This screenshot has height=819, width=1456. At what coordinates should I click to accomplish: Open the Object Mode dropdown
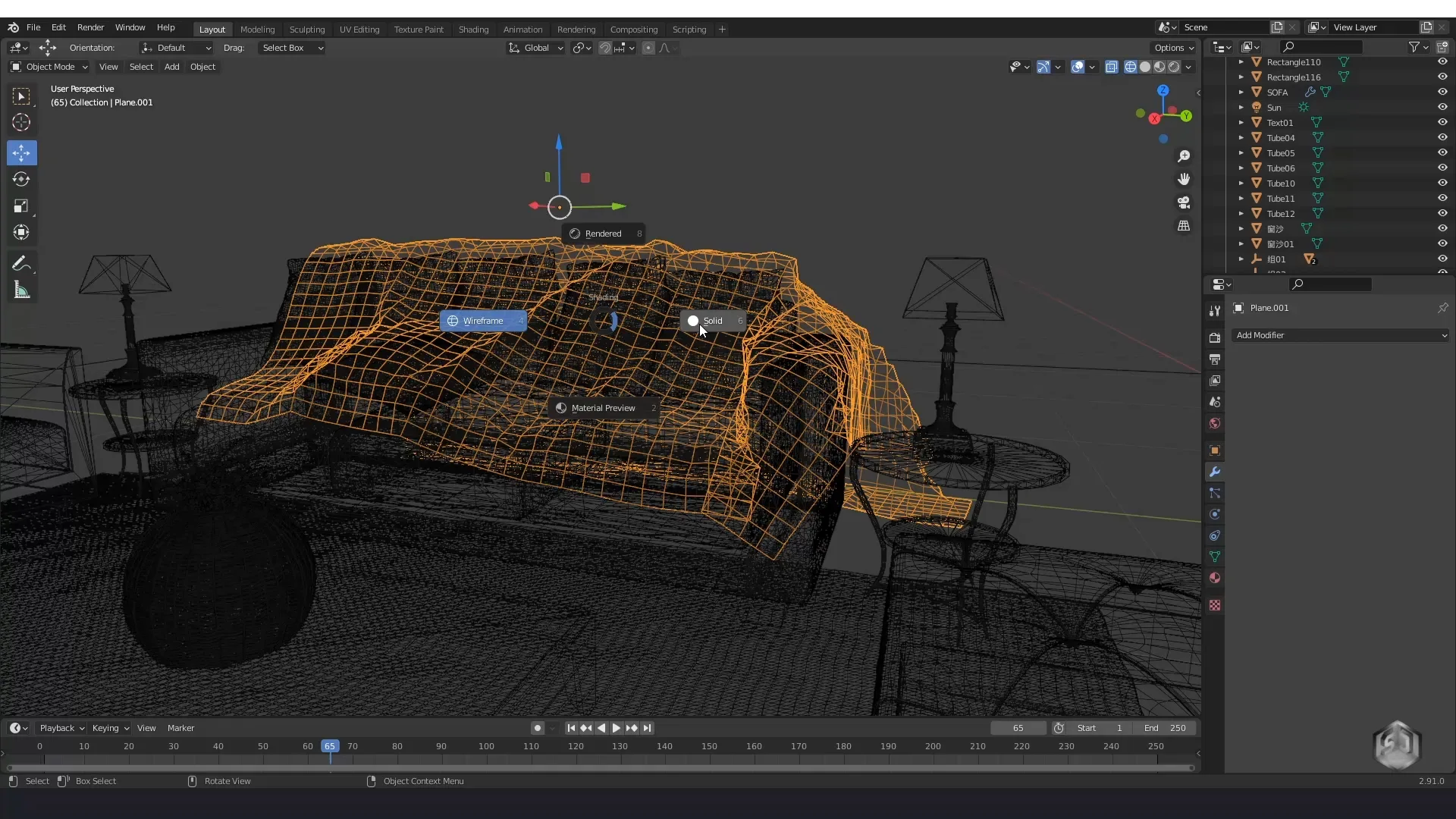pyautogui.click(x=49, y=67)
